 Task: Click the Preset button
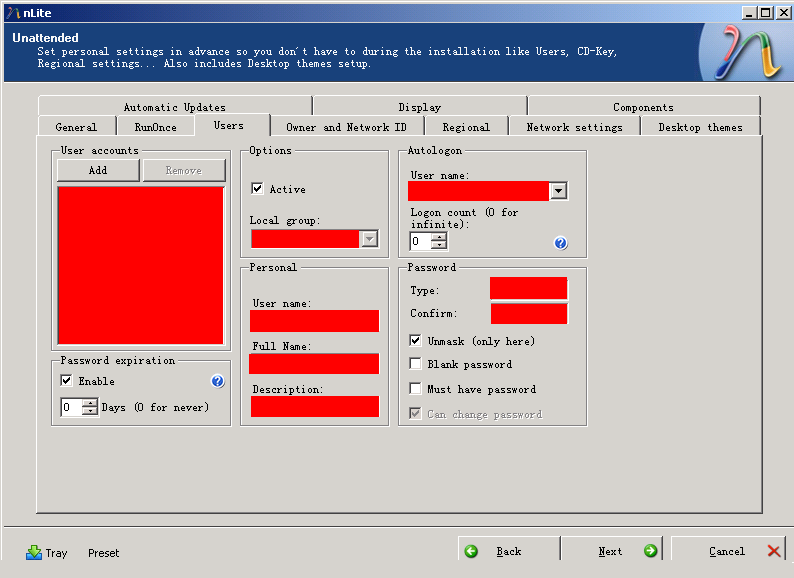[103, 553]
